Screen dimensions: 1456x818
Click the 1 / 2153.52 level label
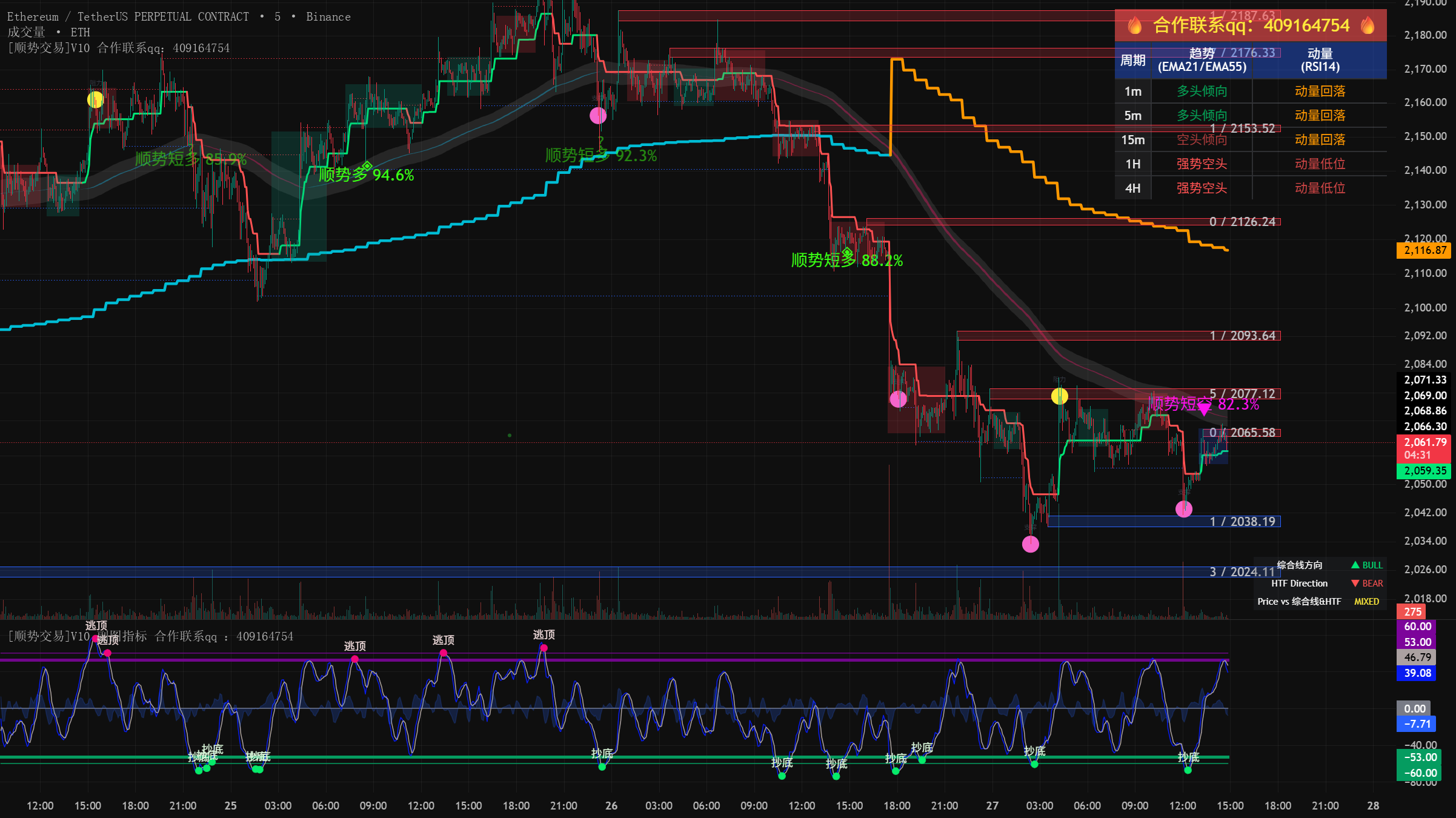(1242, 128)
